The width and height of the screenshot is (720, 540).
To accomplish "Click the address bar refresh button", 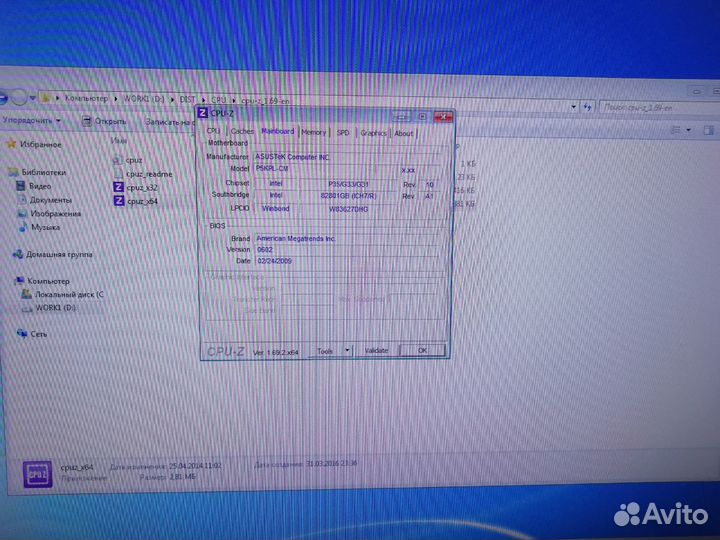I will 588,107.
